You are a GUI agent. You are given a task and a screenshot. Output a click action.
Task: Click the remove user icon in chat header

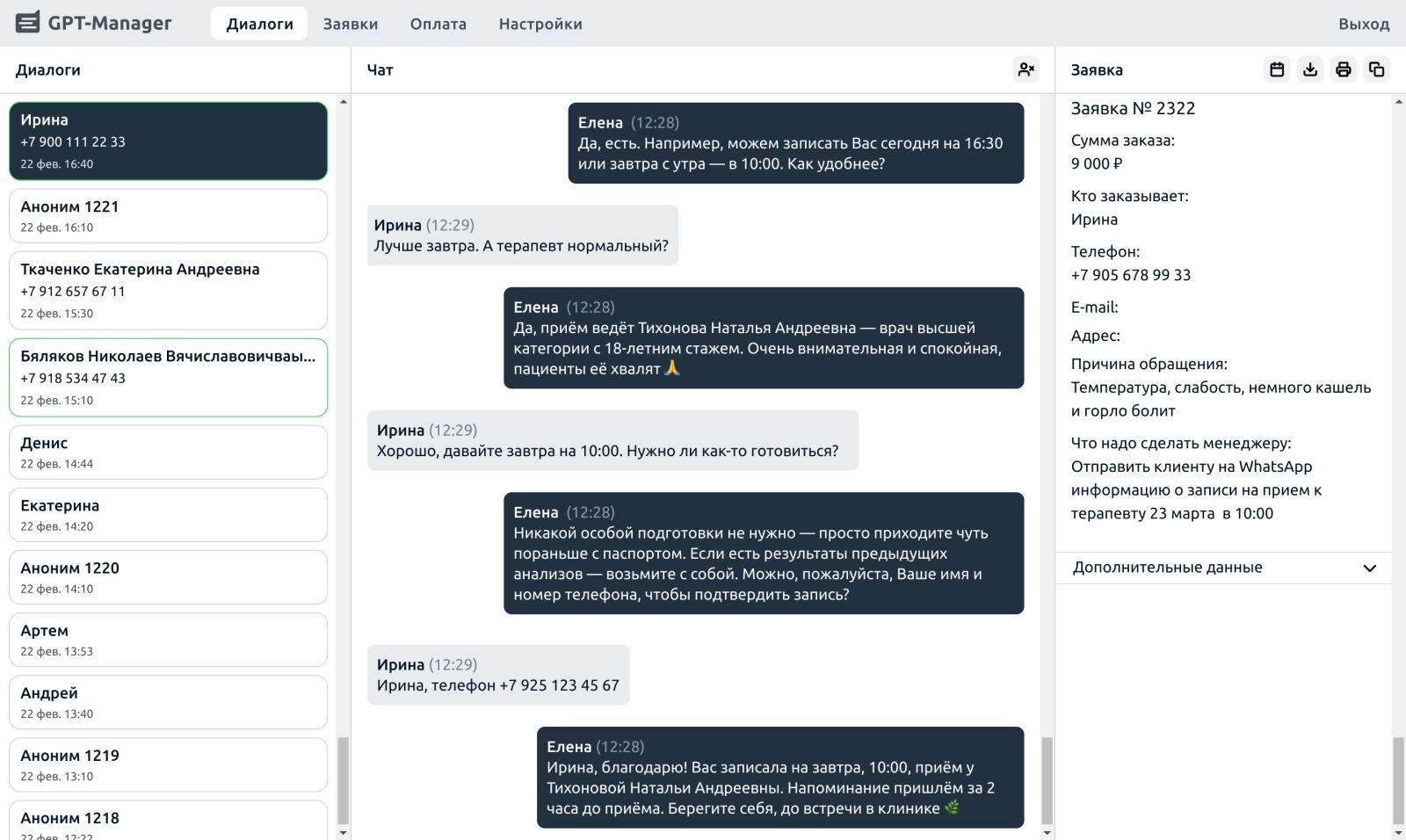(x=1026, y=69)
